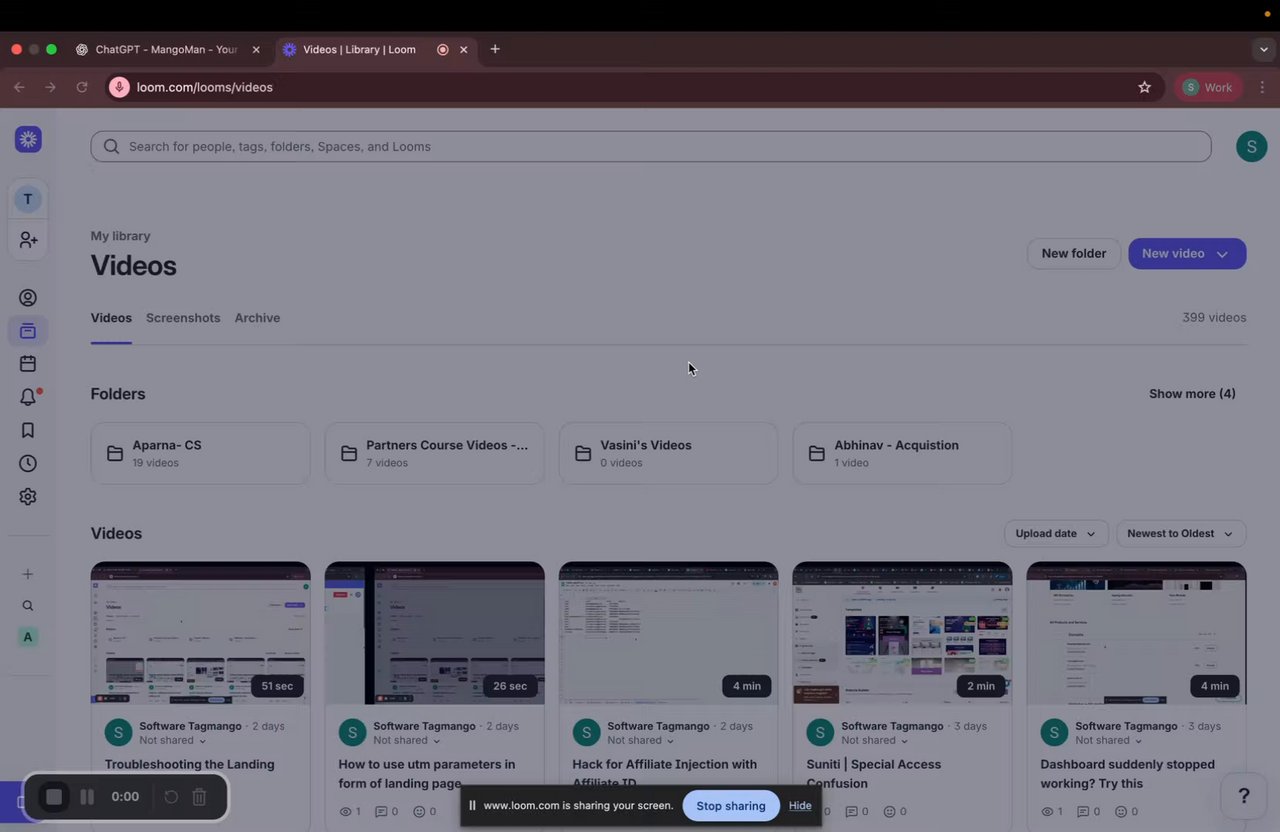Open Not shared dropdown on utm parameters video
1280x832 pixels.
(x=407, y=741)
